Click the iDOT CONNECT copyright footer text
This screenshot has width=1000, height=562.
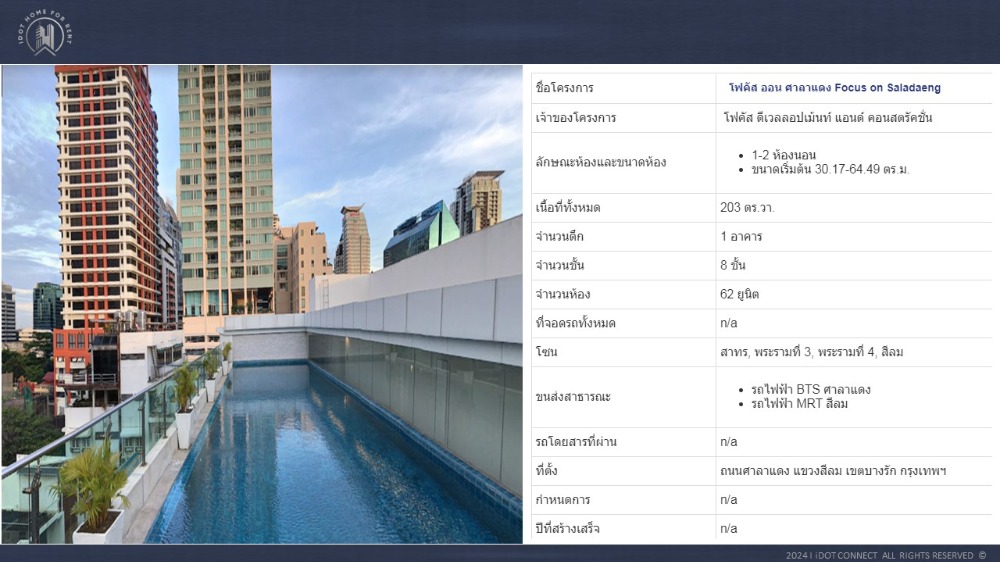(x=885, y=555)
